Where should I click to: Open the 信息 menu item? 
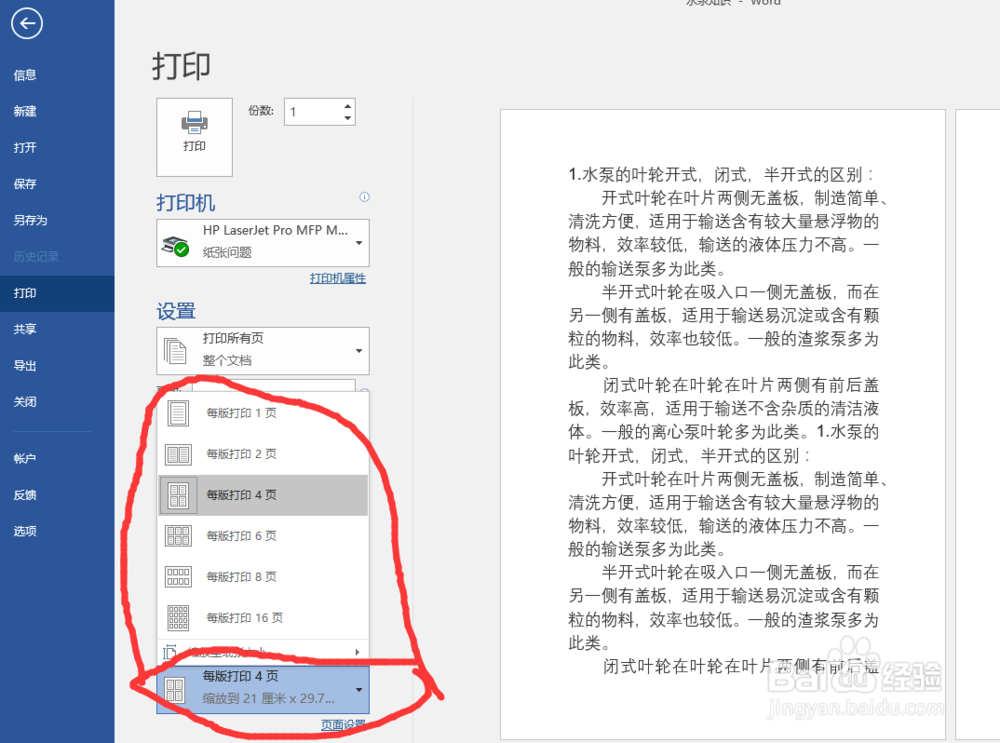[25, 75]
